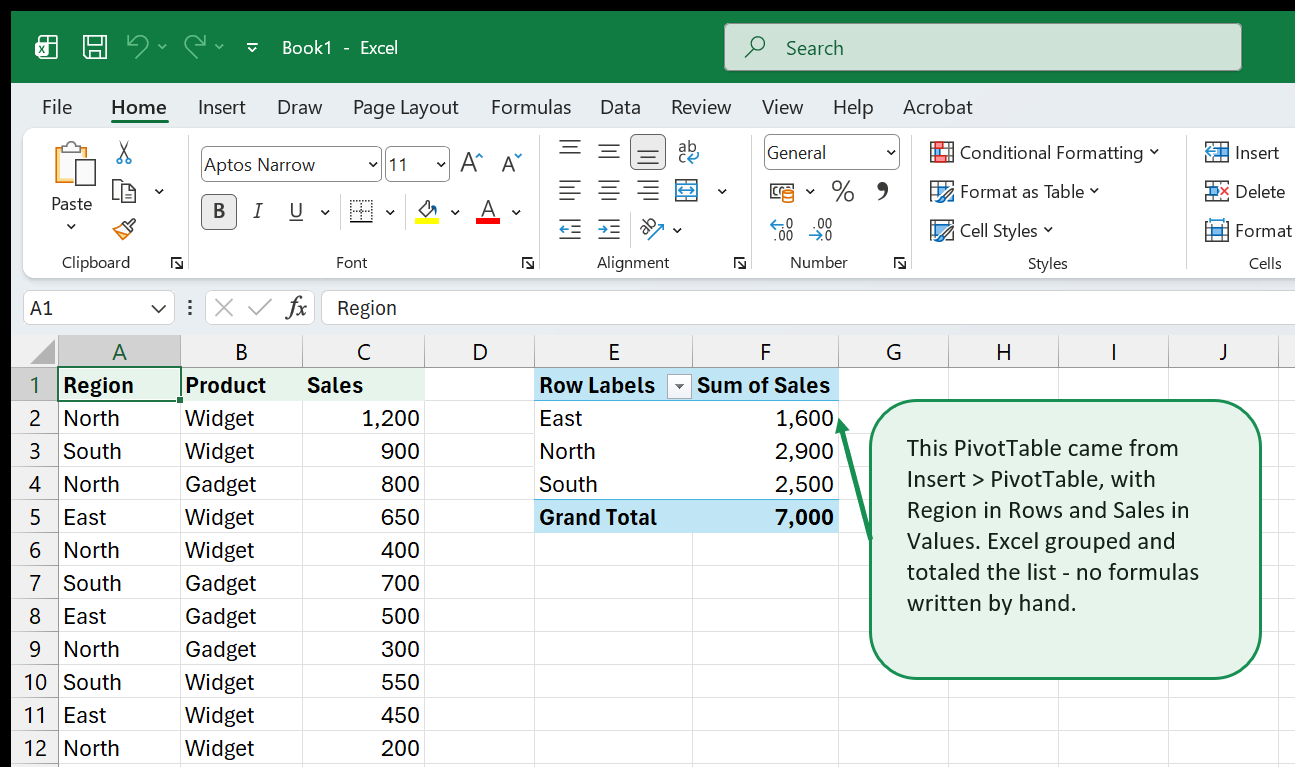Open the File menu
This screenshot has height=767, width=1295.
pyautogui.click(x=57, y=107)
